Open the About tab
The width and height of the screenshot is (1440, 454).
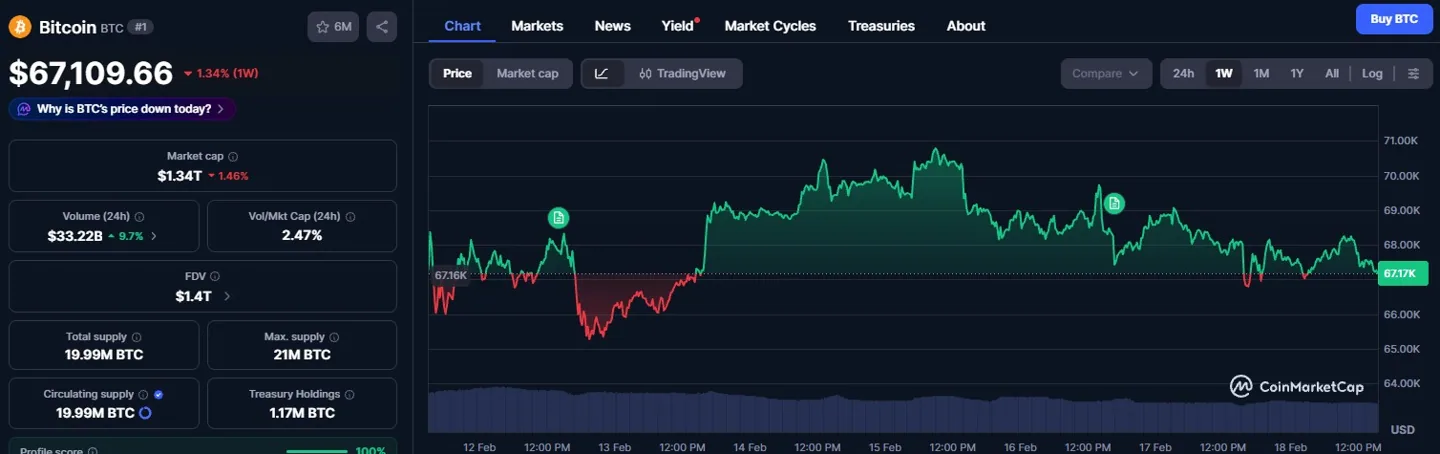point(966,26)
